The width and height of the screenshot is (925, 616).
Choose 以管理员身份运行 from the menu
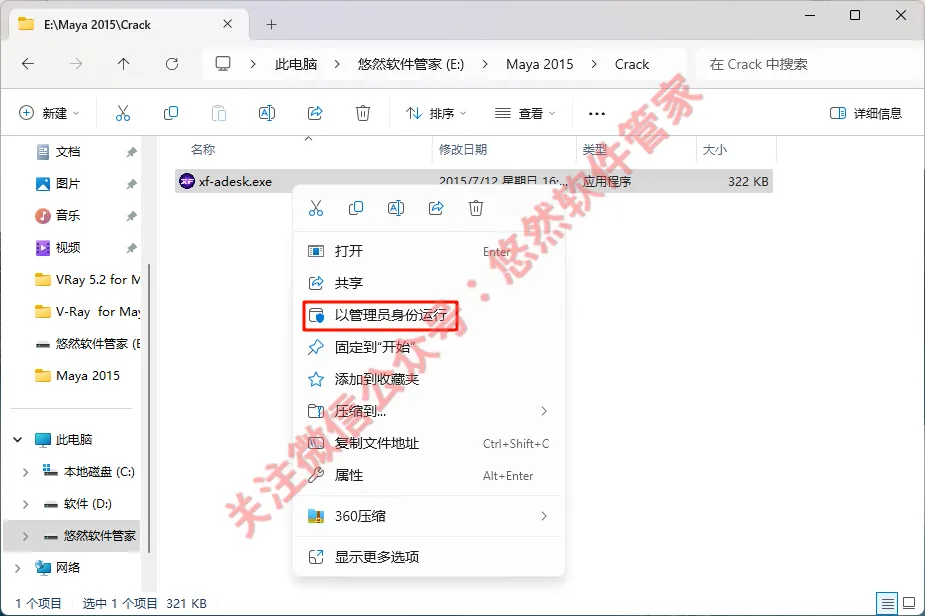click(429, 315)
